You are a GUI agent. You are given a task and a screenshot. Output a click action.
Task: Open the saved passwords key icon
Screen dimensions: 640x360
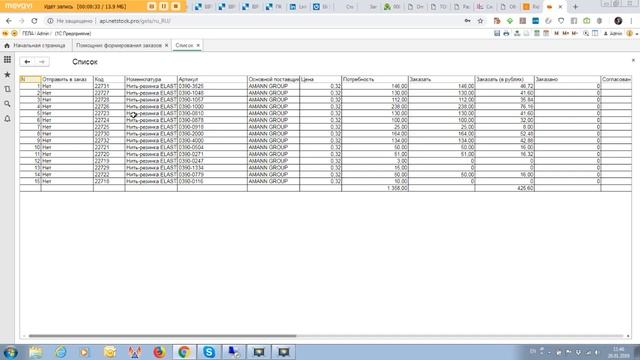click(467, 21)
